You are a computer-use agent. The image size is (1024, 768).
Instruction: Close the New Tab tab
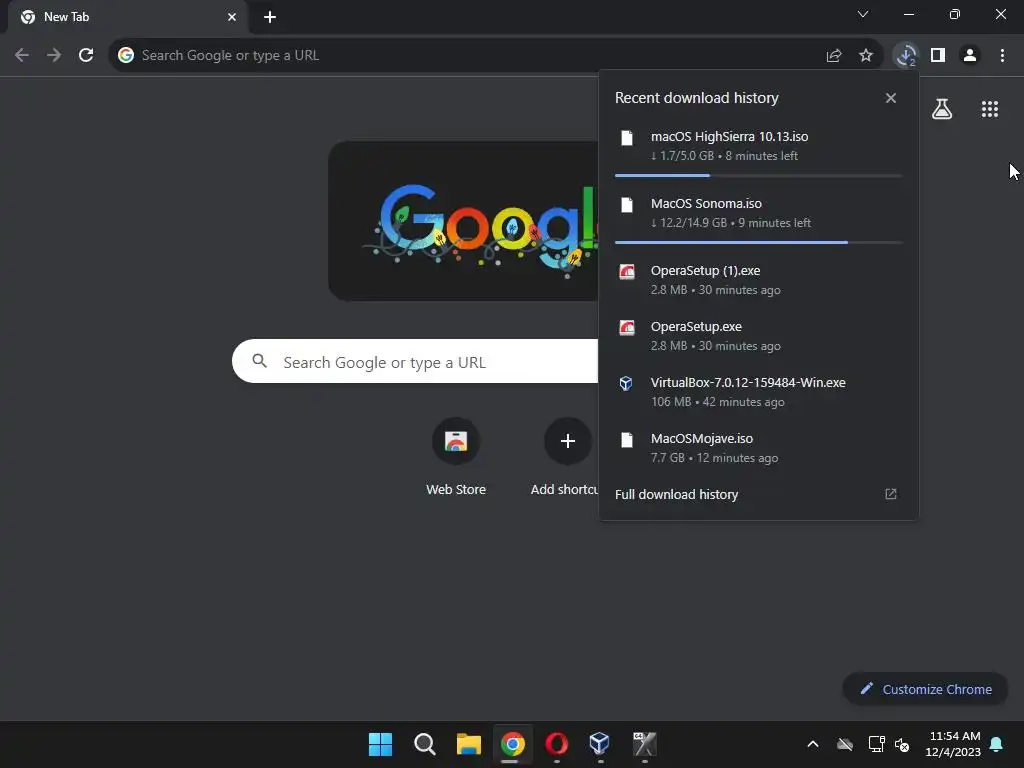232,17
